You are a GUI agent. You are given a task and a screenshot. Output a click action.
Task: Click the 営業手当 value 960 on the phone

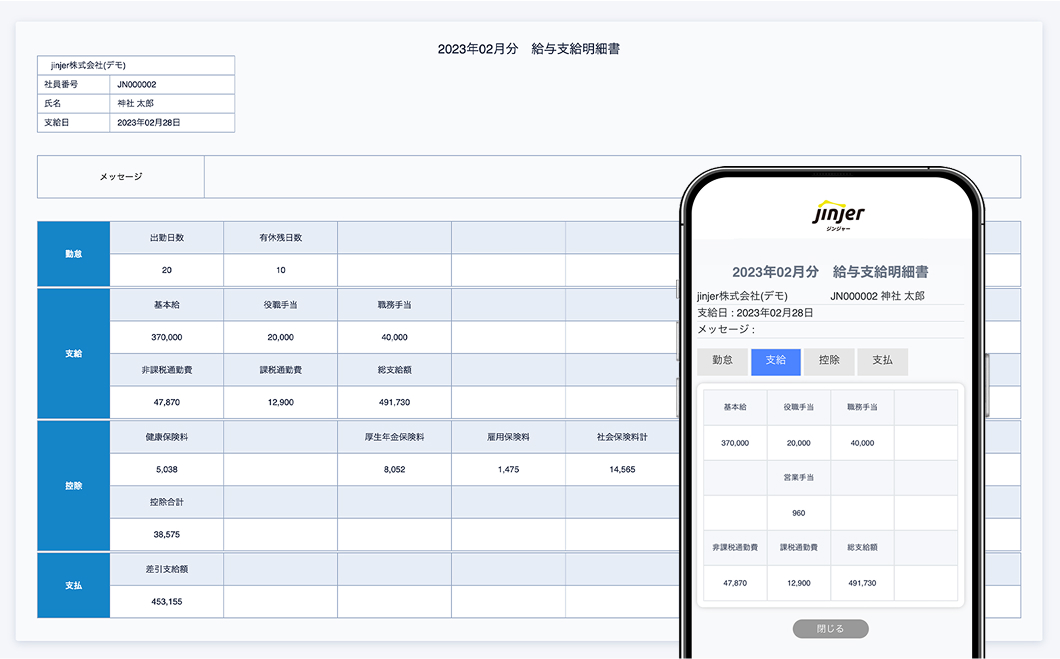(798, 513)
